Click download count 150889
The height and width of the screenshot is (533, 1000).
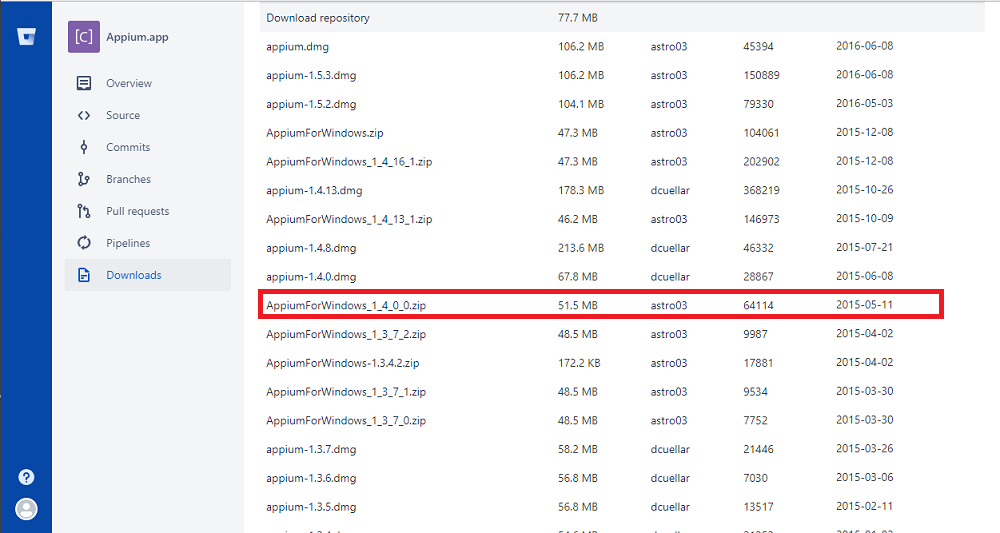coord(761,75)
